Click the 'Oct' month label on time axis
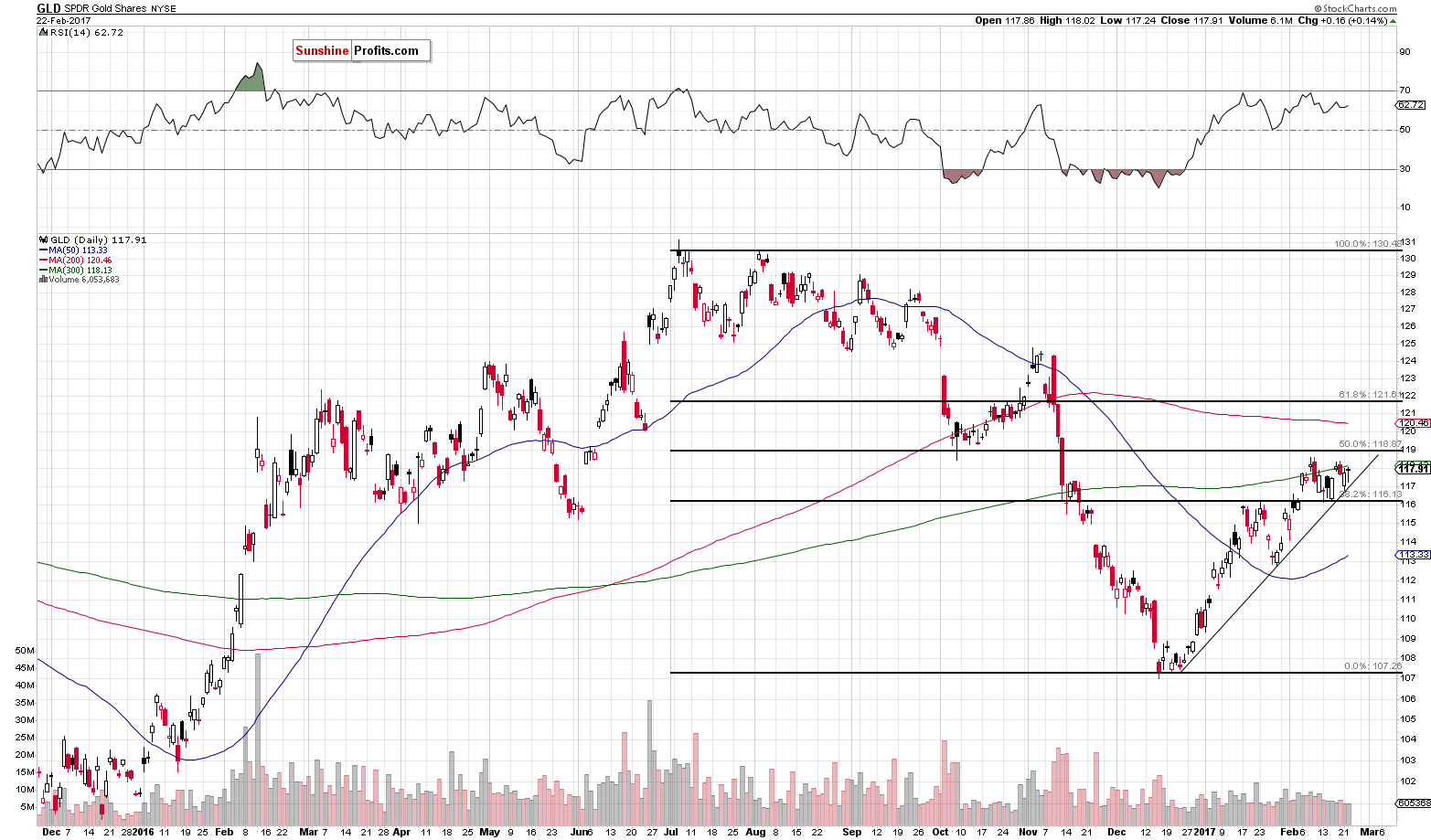The width and height of the screenshot is (1431, 840). pyautogui.click(x=941, y=833)
